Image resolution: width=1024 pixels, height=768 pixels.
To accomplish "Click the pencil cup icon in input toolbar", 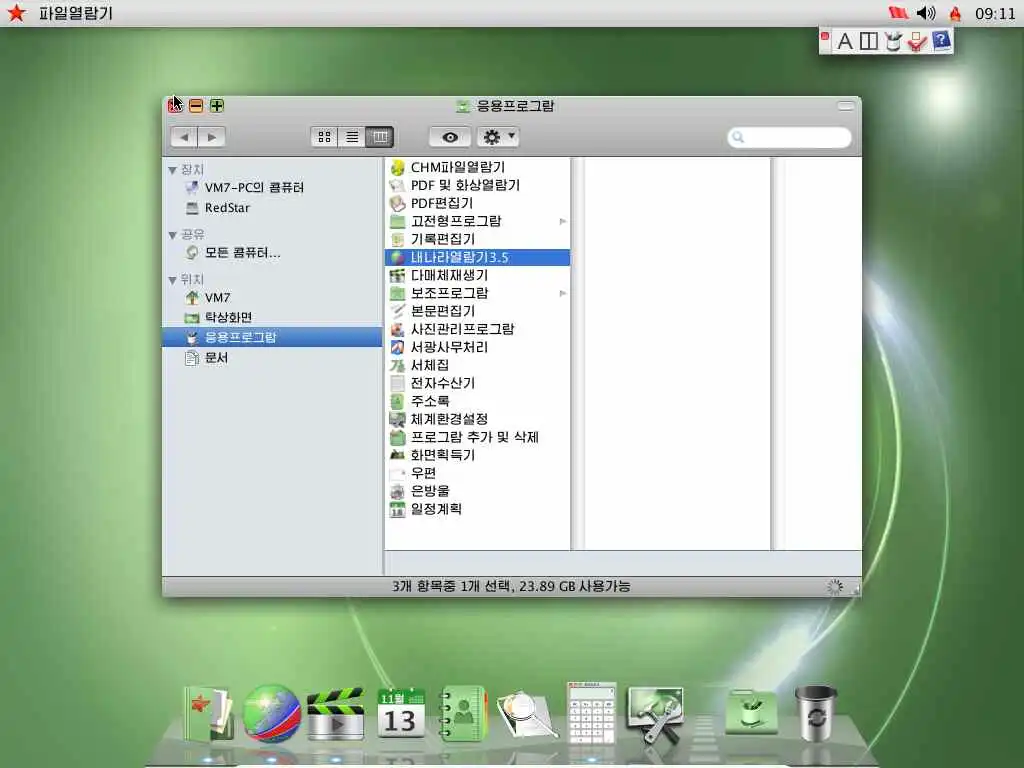I will point(893,41).
